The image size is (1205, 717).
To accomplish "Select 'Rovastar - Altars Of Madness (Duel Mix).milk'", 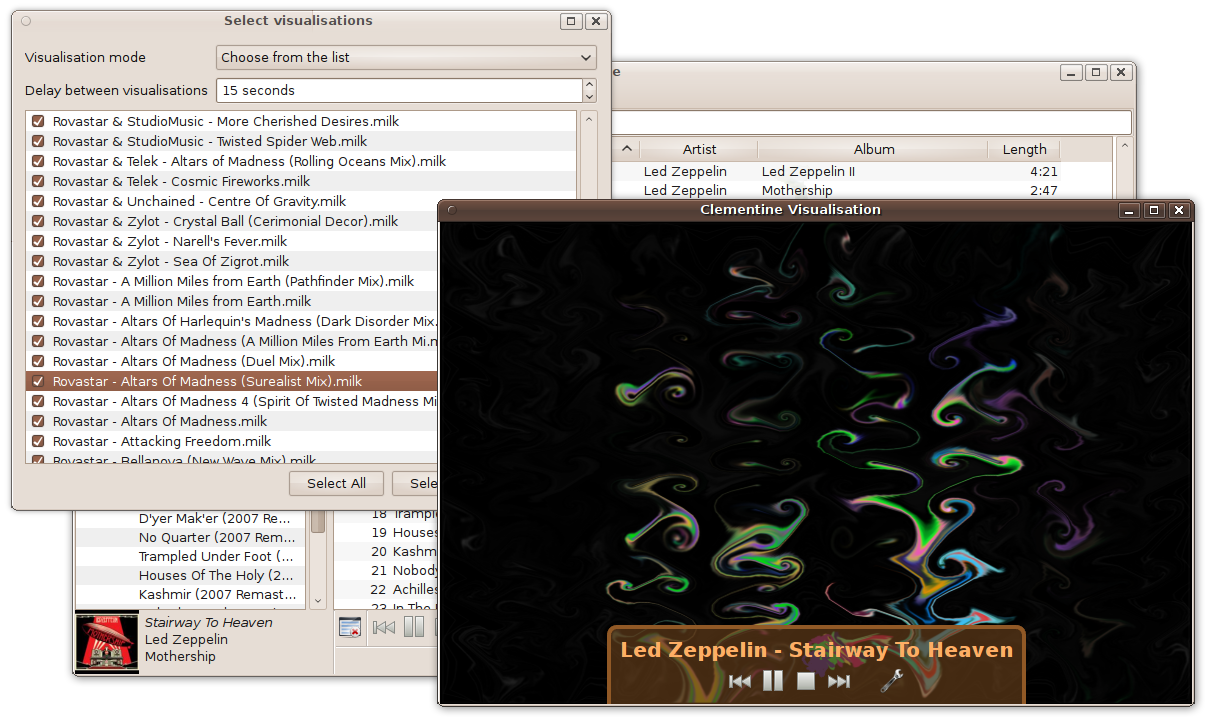I will (x=230, y=361).
